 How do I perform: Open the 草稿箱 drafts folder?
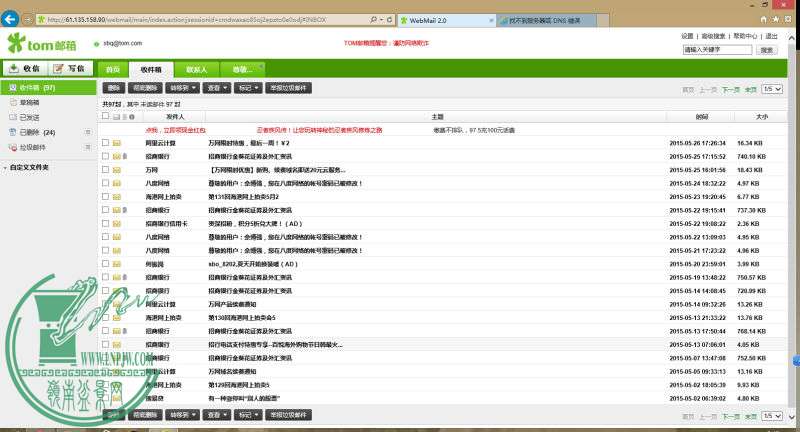tap(30, 103)
